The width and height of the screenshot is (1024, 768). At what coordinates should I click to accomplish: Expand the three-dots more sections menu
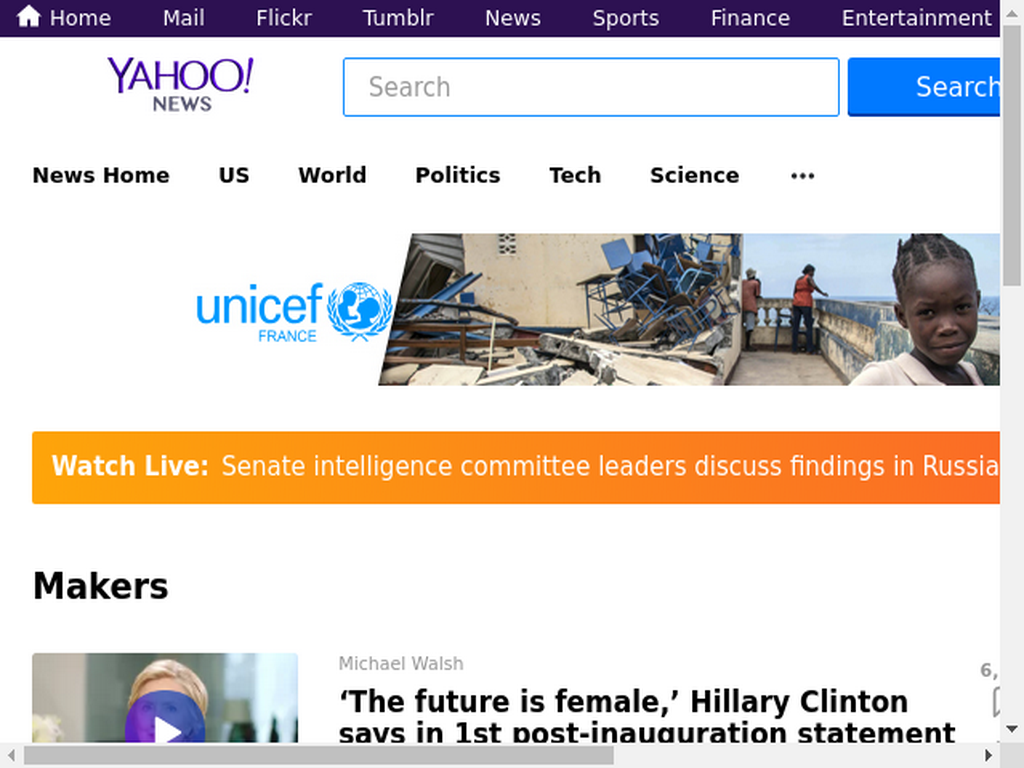pos(802,176)
